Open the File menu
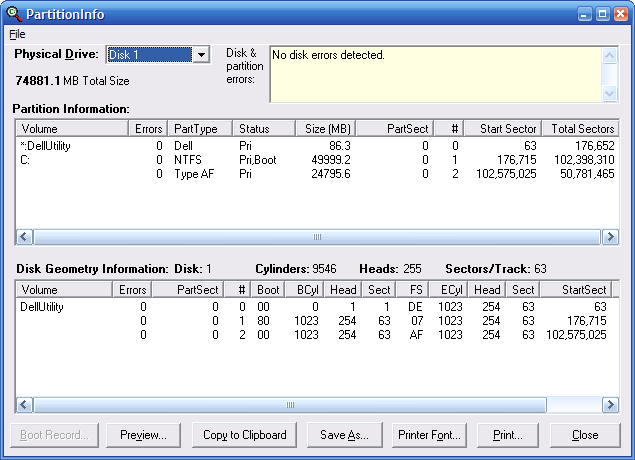This screenshot has height=460, width=635. tap(16, 34)
